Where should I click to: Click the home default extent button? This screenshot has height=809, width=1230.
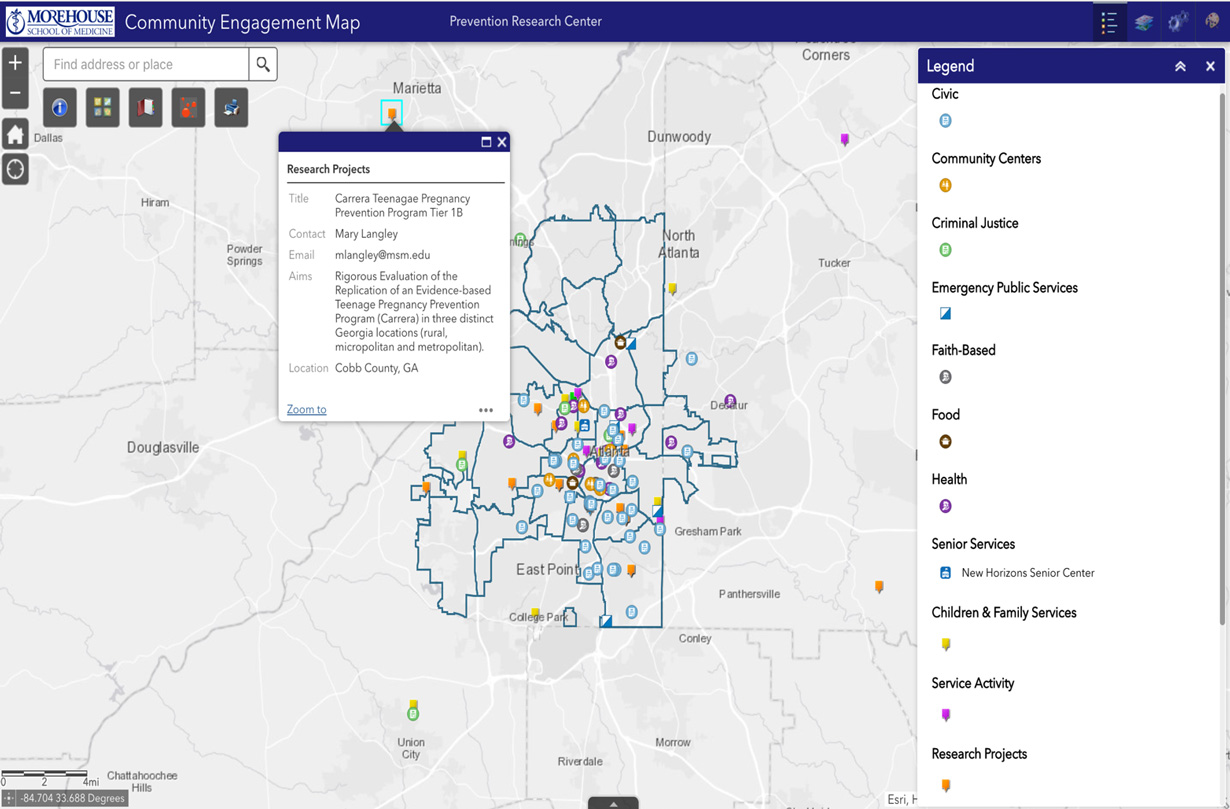pyautogui.click(x=15, y=134)
